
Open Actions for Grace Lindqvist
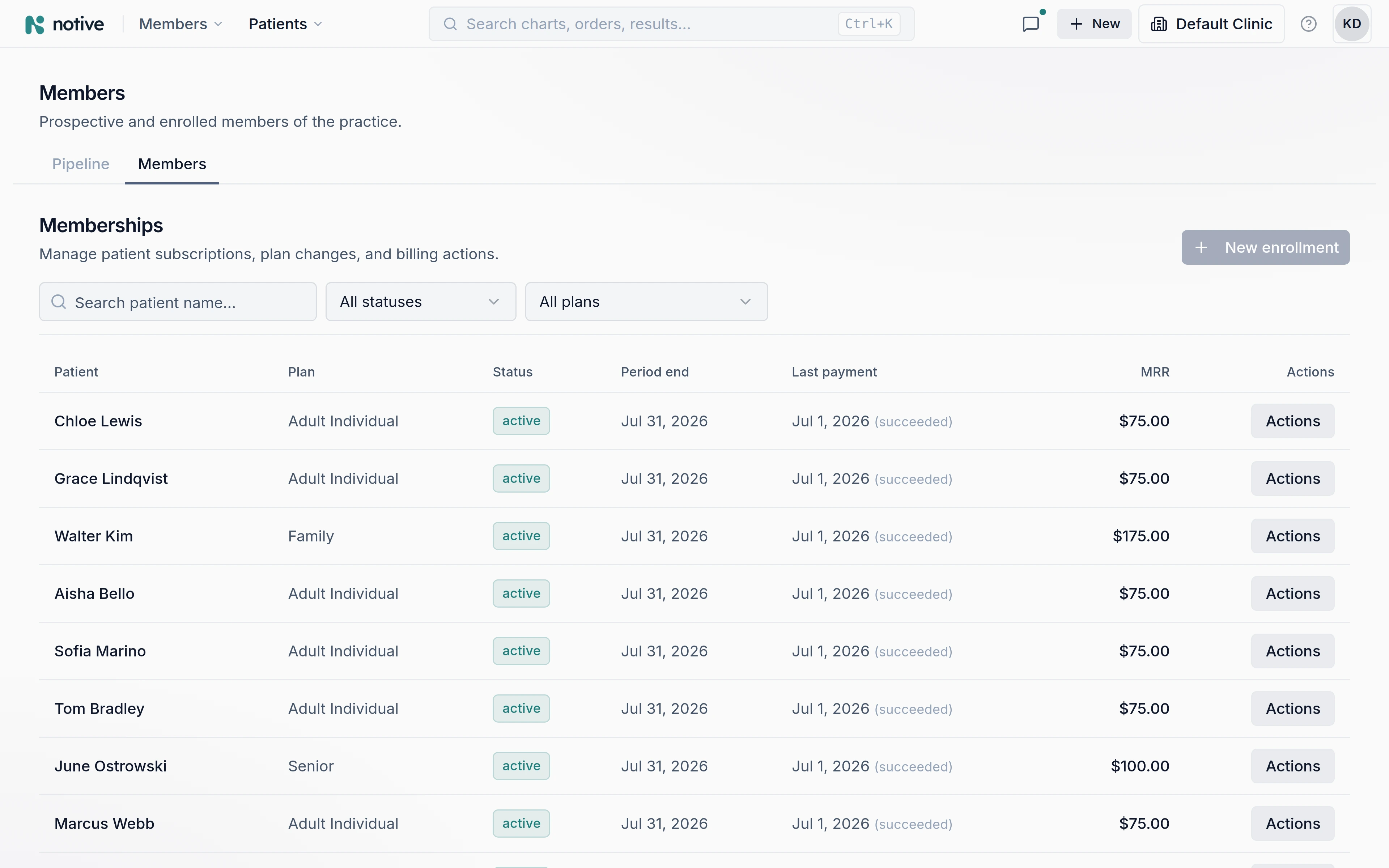click(1292, 479)
